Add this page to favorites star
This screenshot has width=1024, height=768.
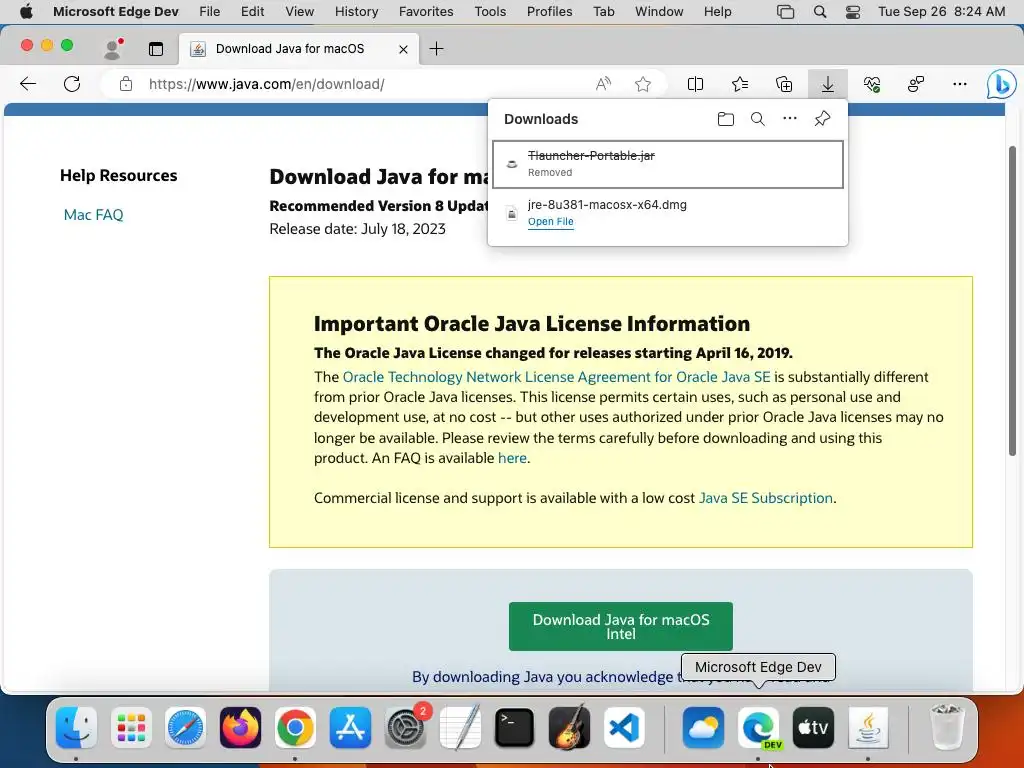pyautogui.click(x=643, y=84)
